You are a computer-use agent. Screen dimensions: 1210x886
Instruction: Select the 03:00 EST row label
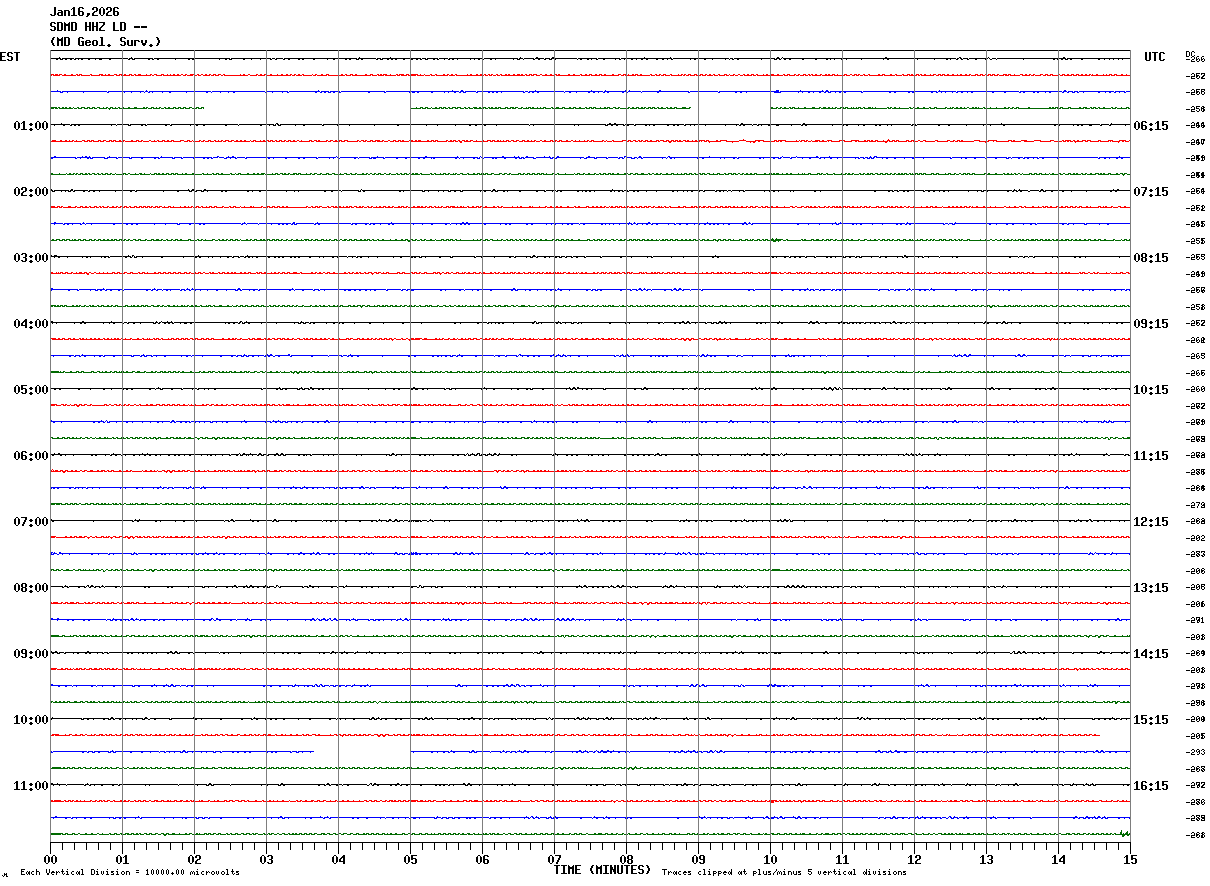click(31, 258)
